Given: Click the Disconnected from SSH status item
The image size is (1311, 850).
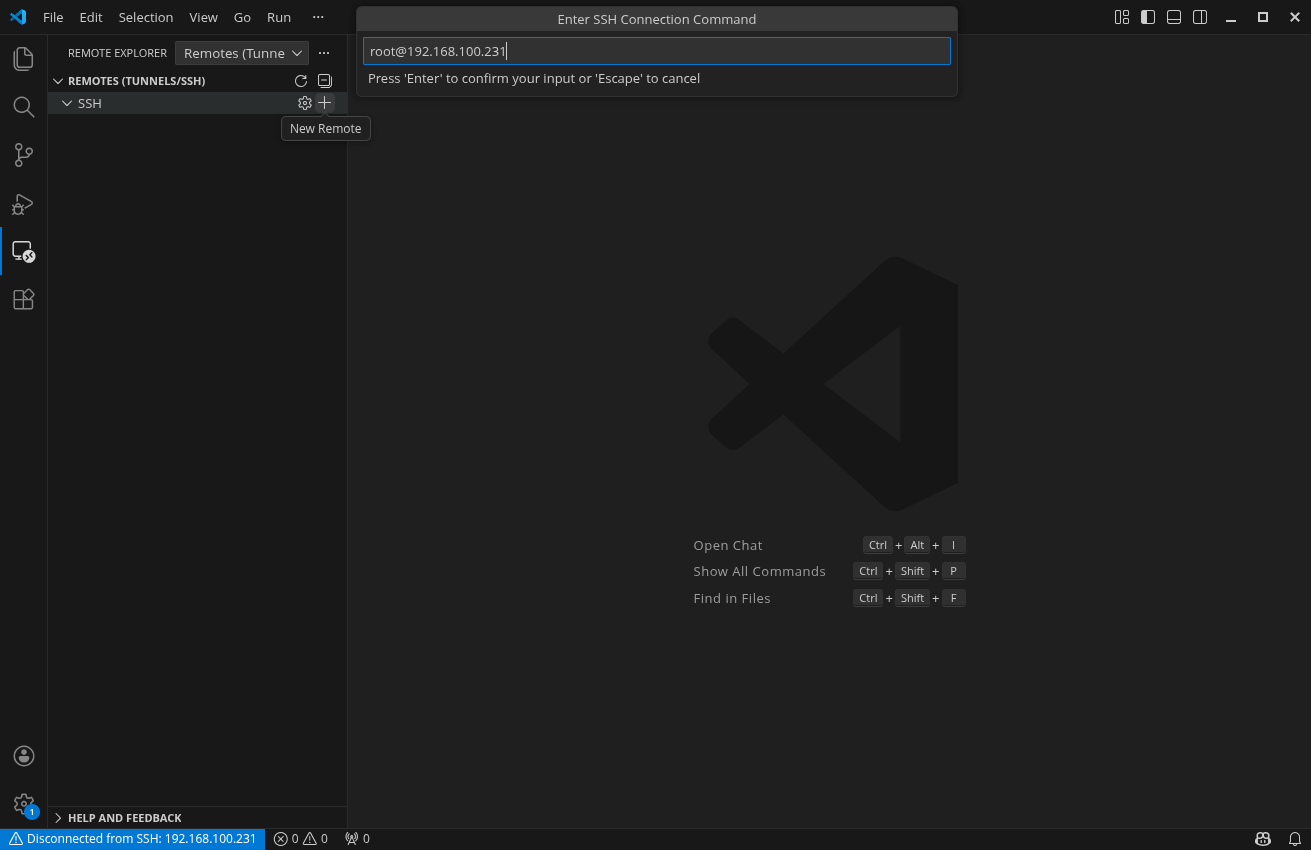Looking at the screenshot, I should point(132,839).
